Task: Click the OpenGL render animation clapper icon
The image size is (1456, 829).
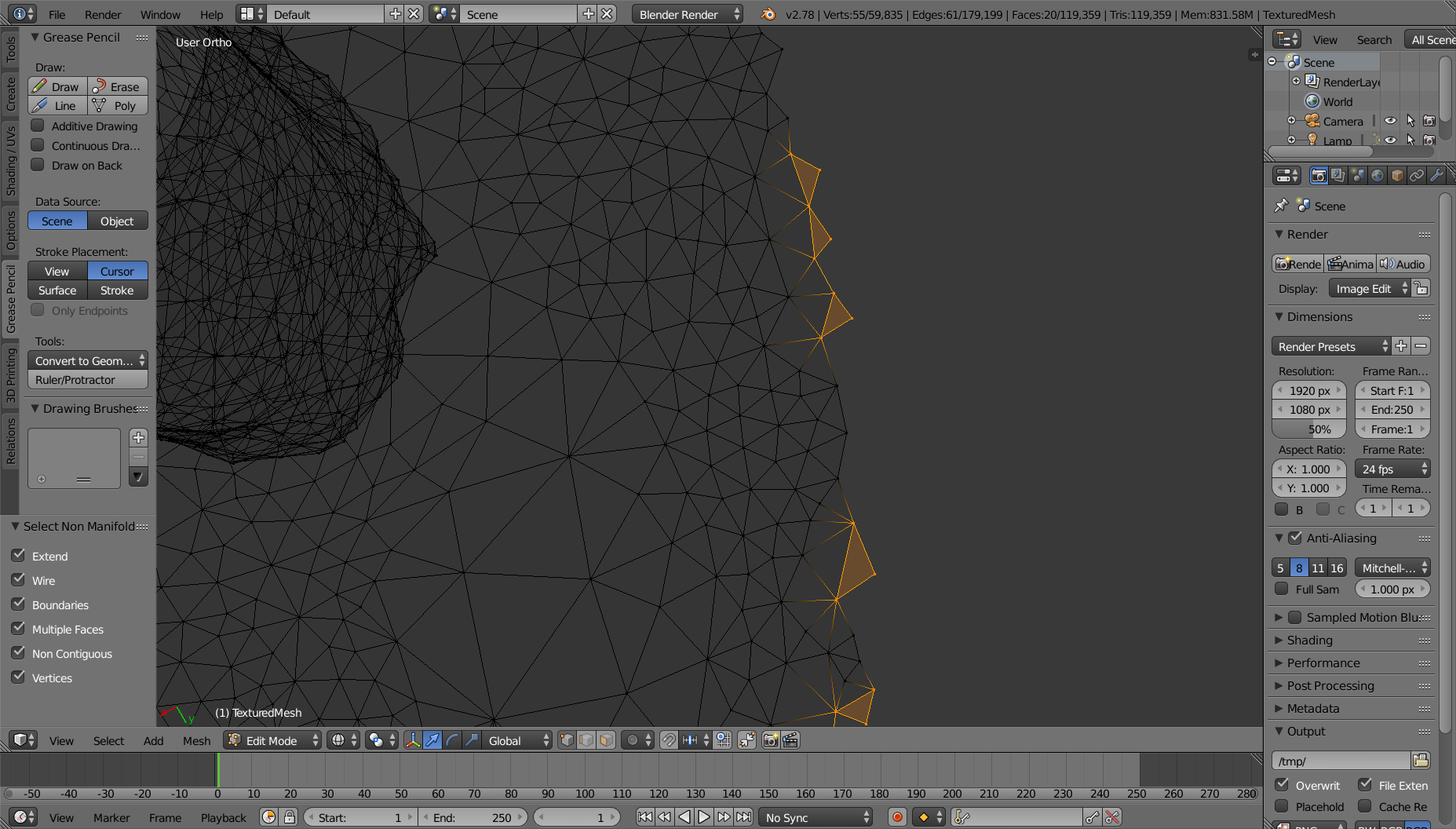Action: [790, 740]
